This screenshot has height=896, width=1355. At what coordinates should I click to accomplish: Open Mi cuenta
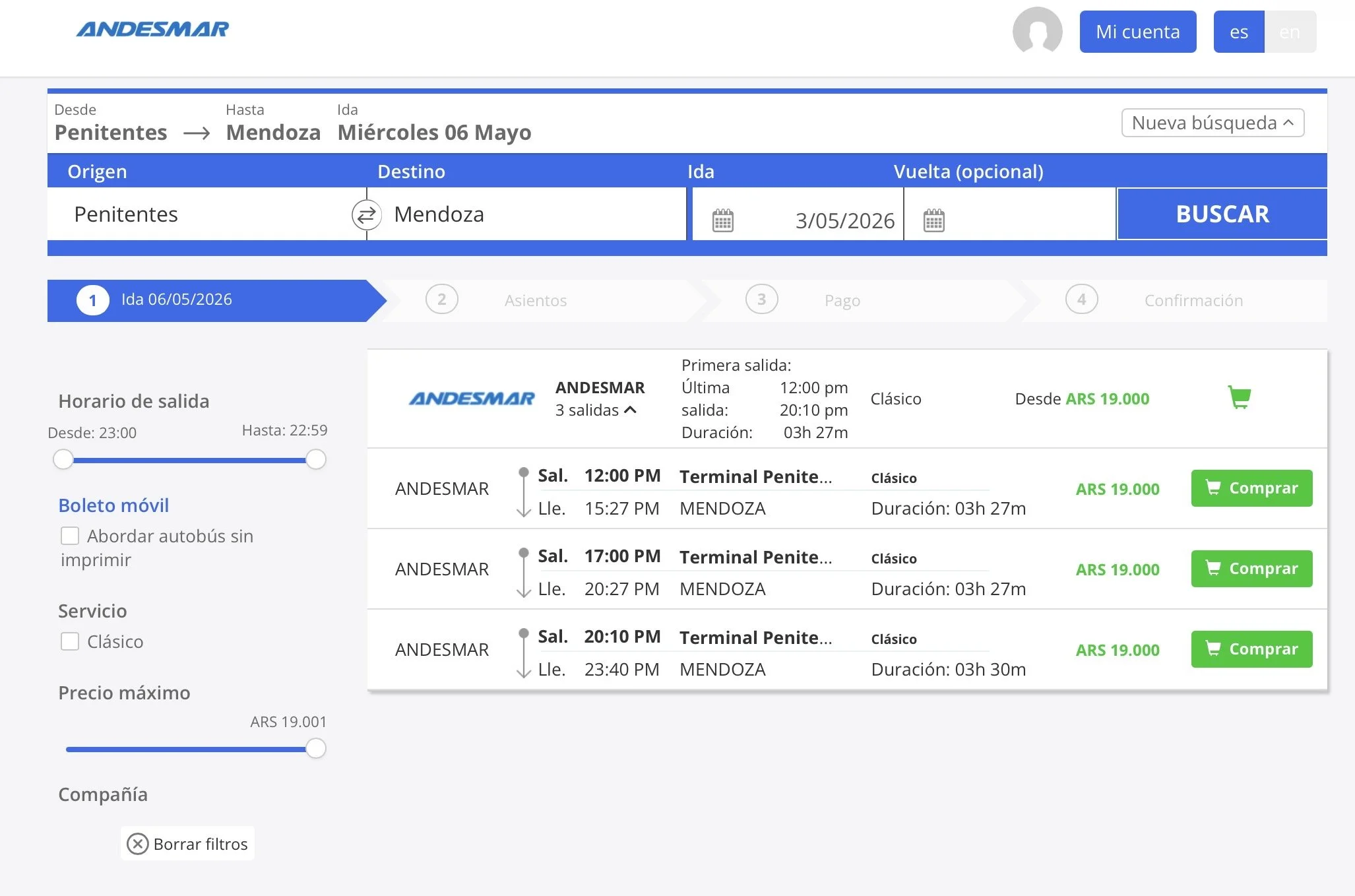click(x=1138, y=32)
